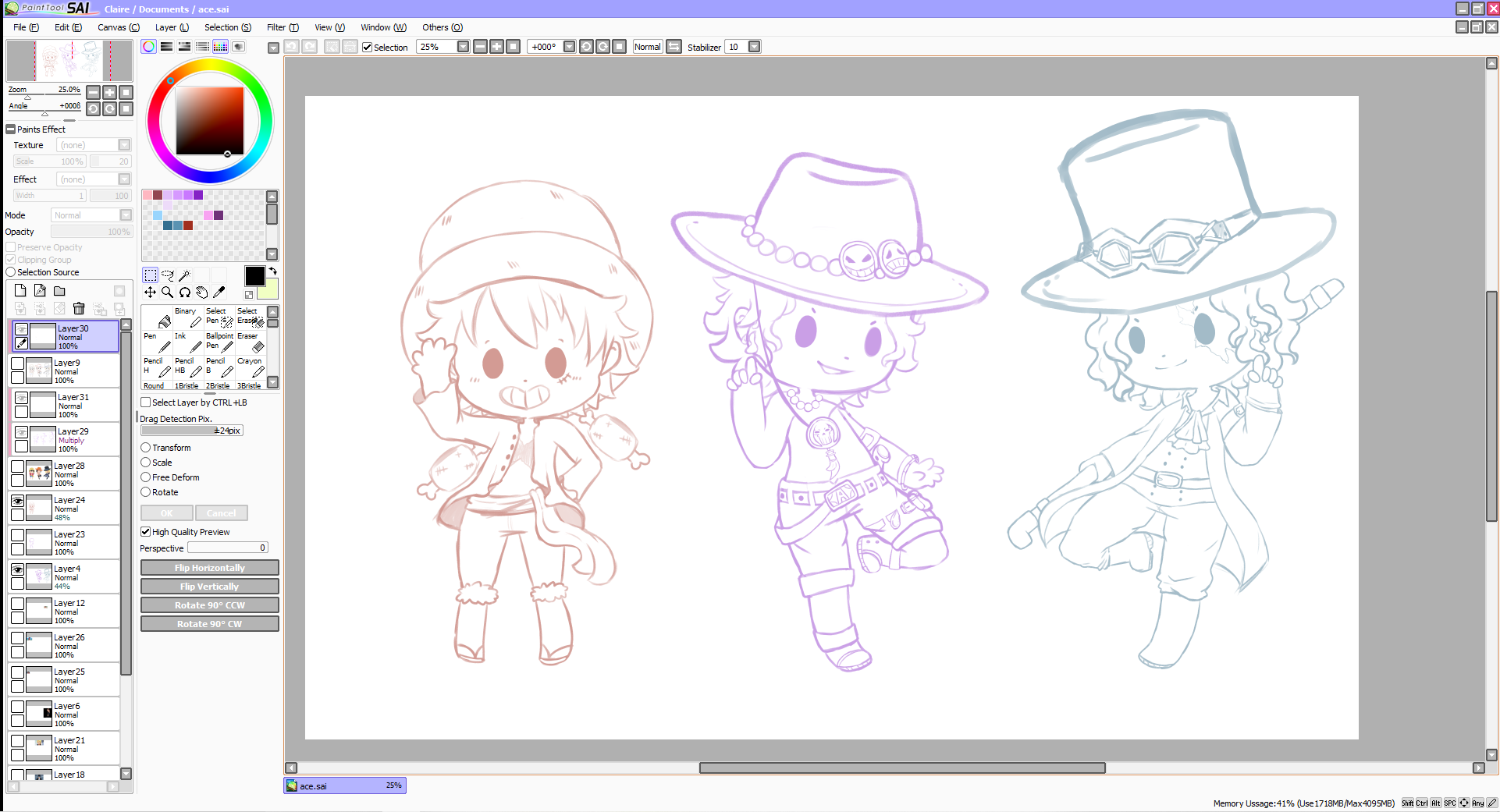
Task: Select the Color Picker eyedropper tool
Action: 219,292
